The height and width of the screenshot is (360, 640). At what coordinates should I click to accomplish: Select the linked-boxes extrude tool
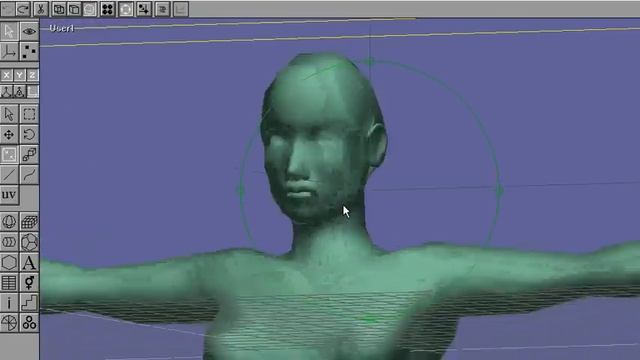pos(29,155)
